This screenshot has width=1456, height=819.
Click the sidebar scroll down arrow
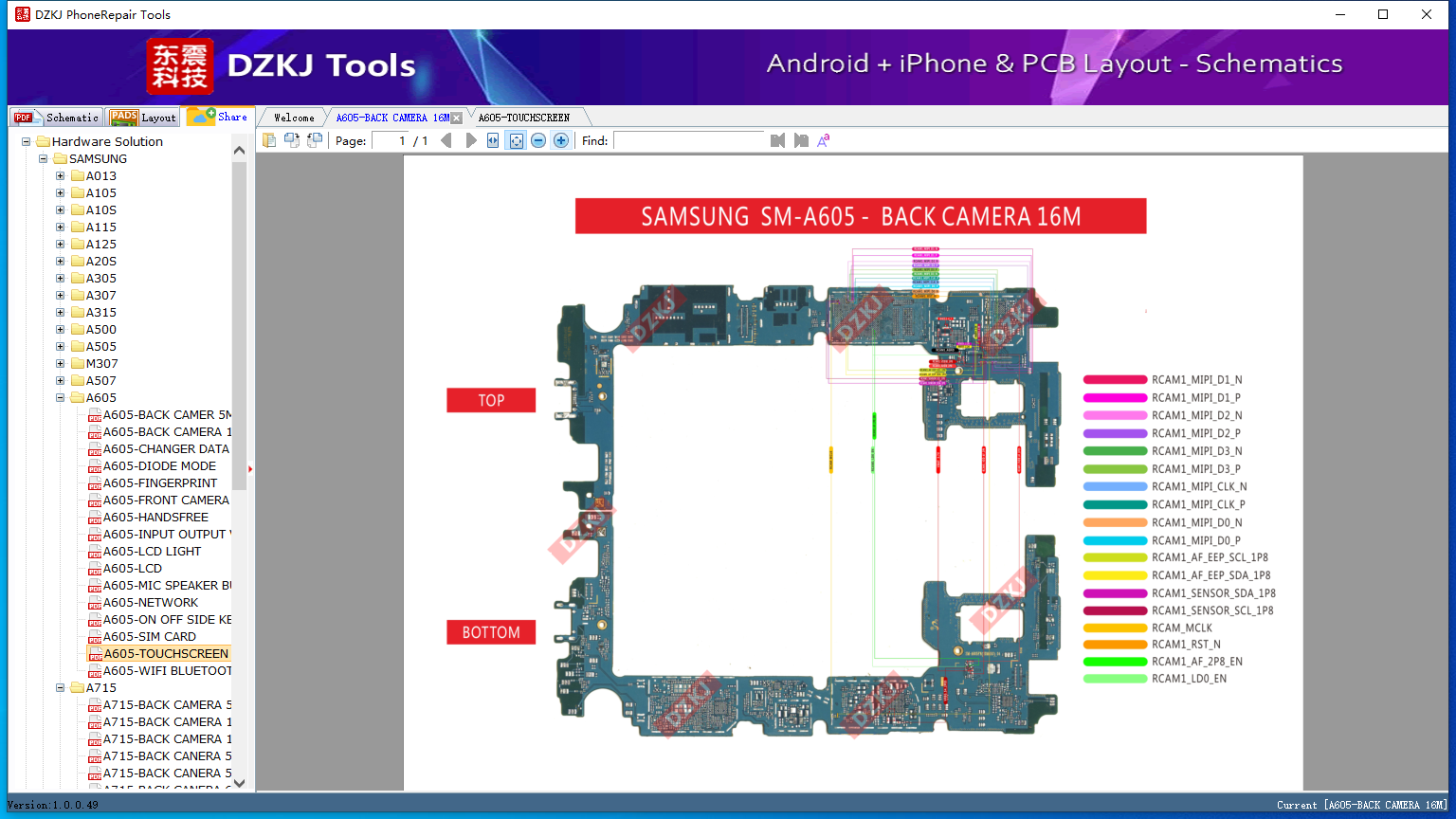click(x=239, y=783)
